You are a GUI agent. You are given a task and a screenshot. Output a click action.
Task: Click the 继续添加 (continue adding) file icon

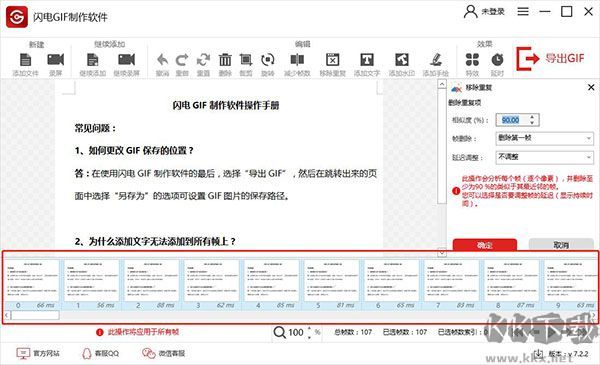pyautogui.click(x=93, y=60)
